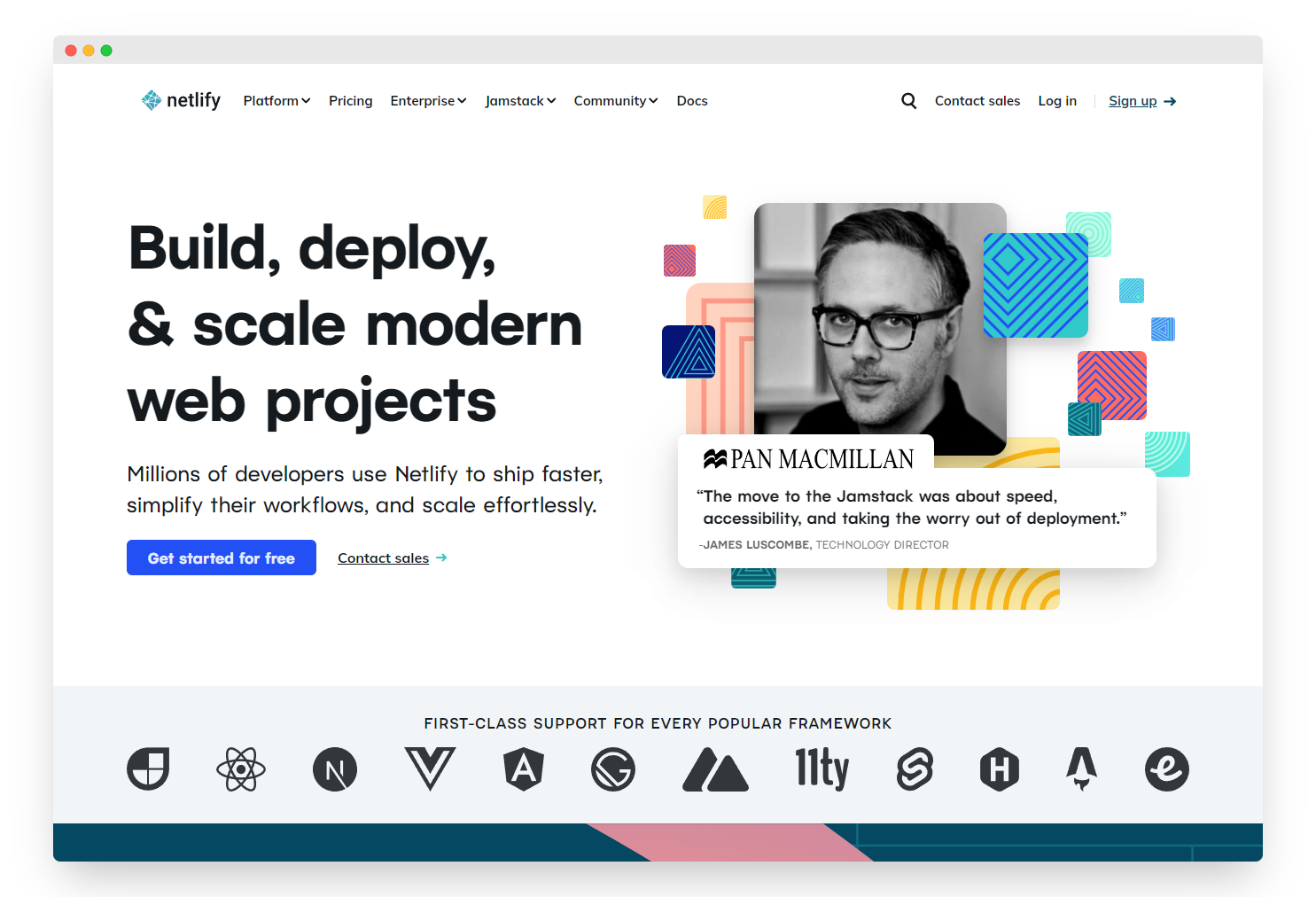Click the React framework icon
This screenshot has width=1316, height=897.
(x=241, y=769)
